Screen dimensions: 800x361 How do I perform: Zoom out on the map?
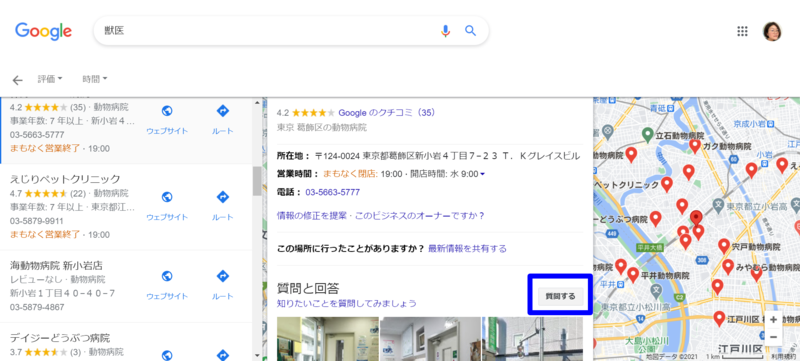(x=773, y=337)
